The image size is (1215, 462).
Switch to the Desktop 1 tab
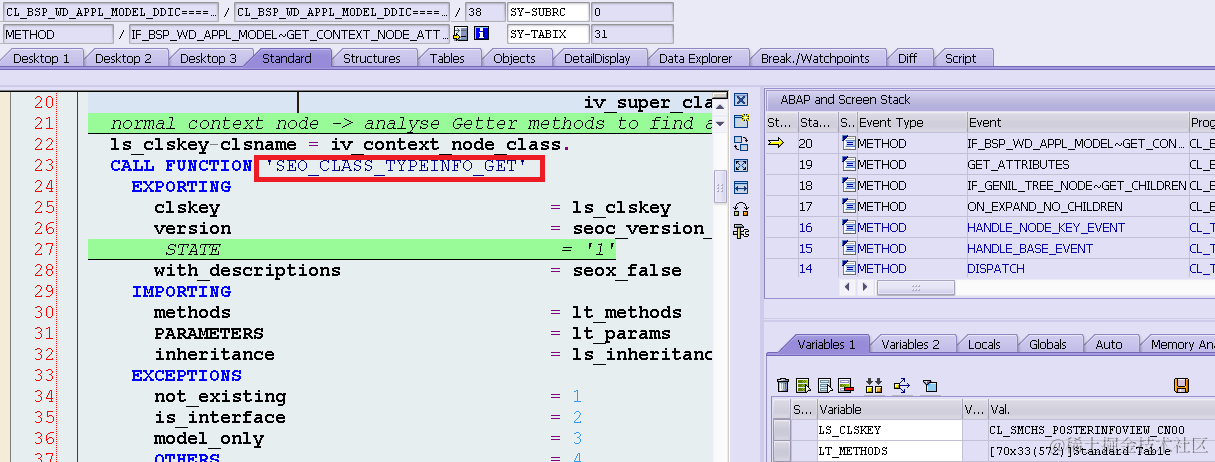(x=41, y=58)
